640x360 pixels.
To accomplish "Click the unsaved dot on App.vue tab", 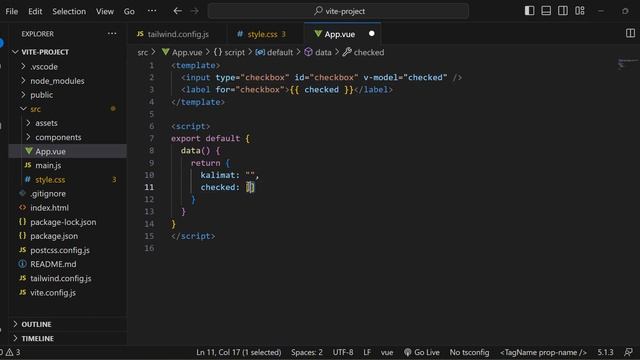I will (x=371, y=34).
